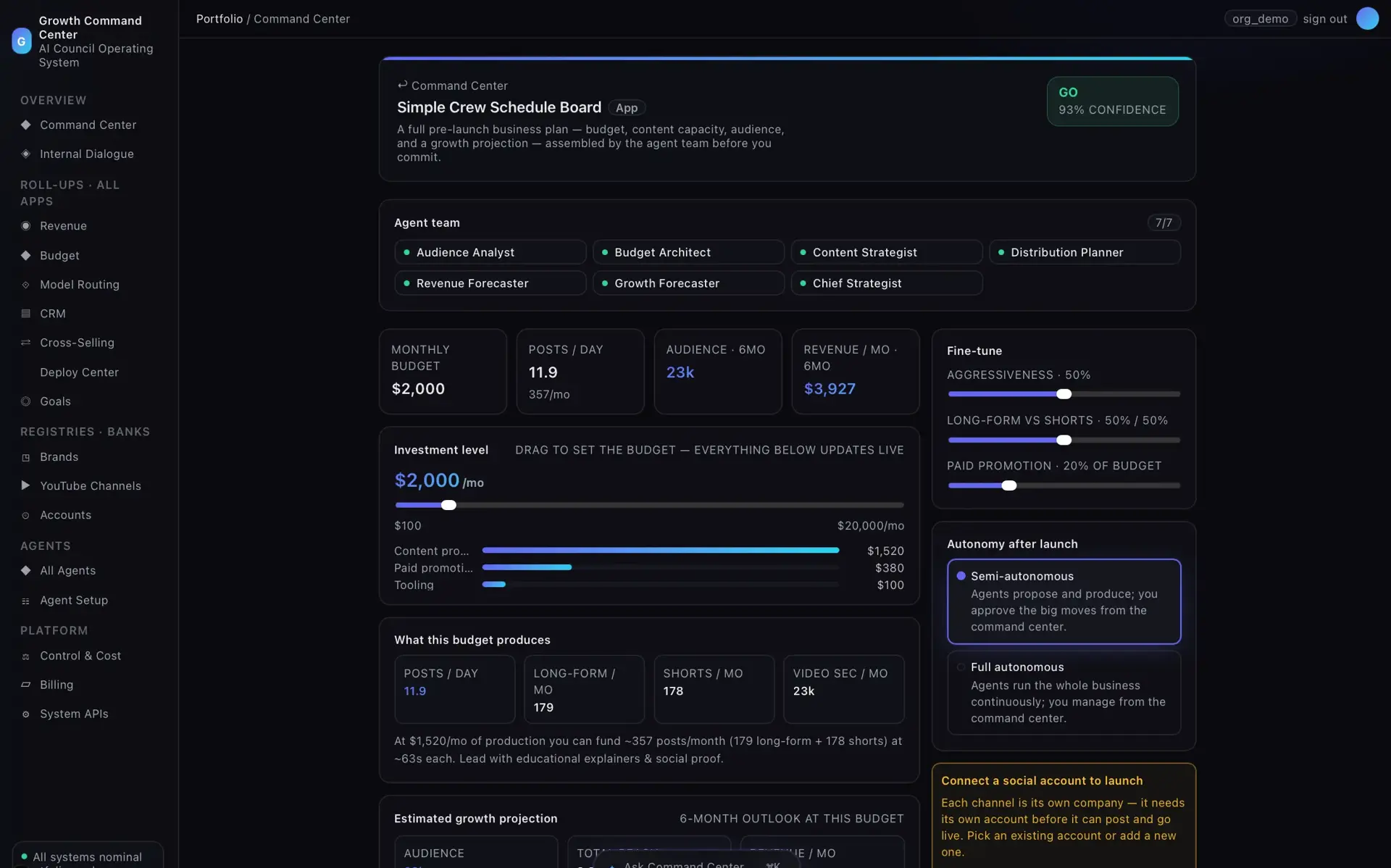
Task: Click the Shorts / MO 178 tile
Action: pos(714,689)
